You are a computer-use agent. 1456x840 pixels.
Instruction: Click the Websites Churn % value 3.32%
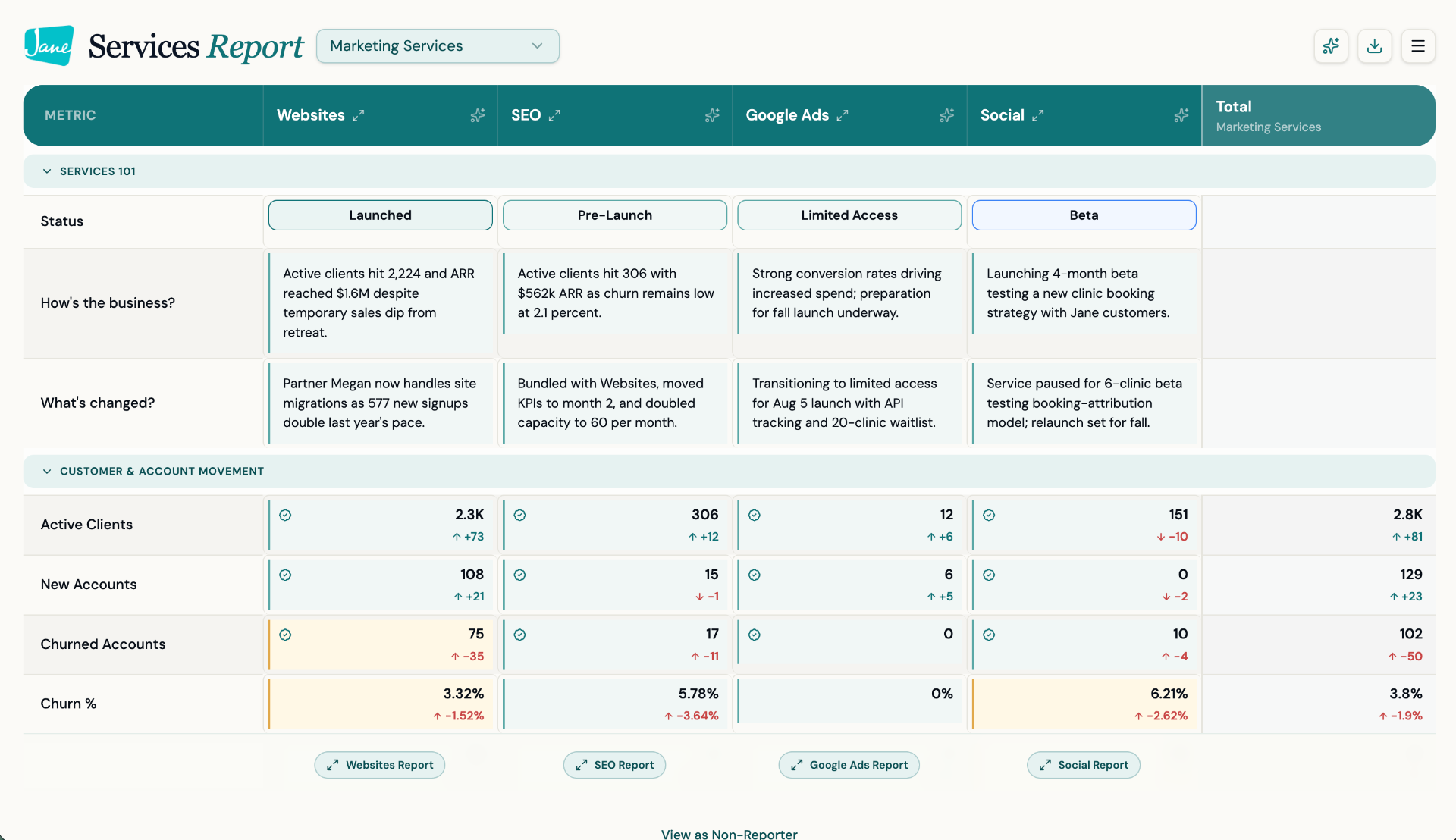pos(463,694)
